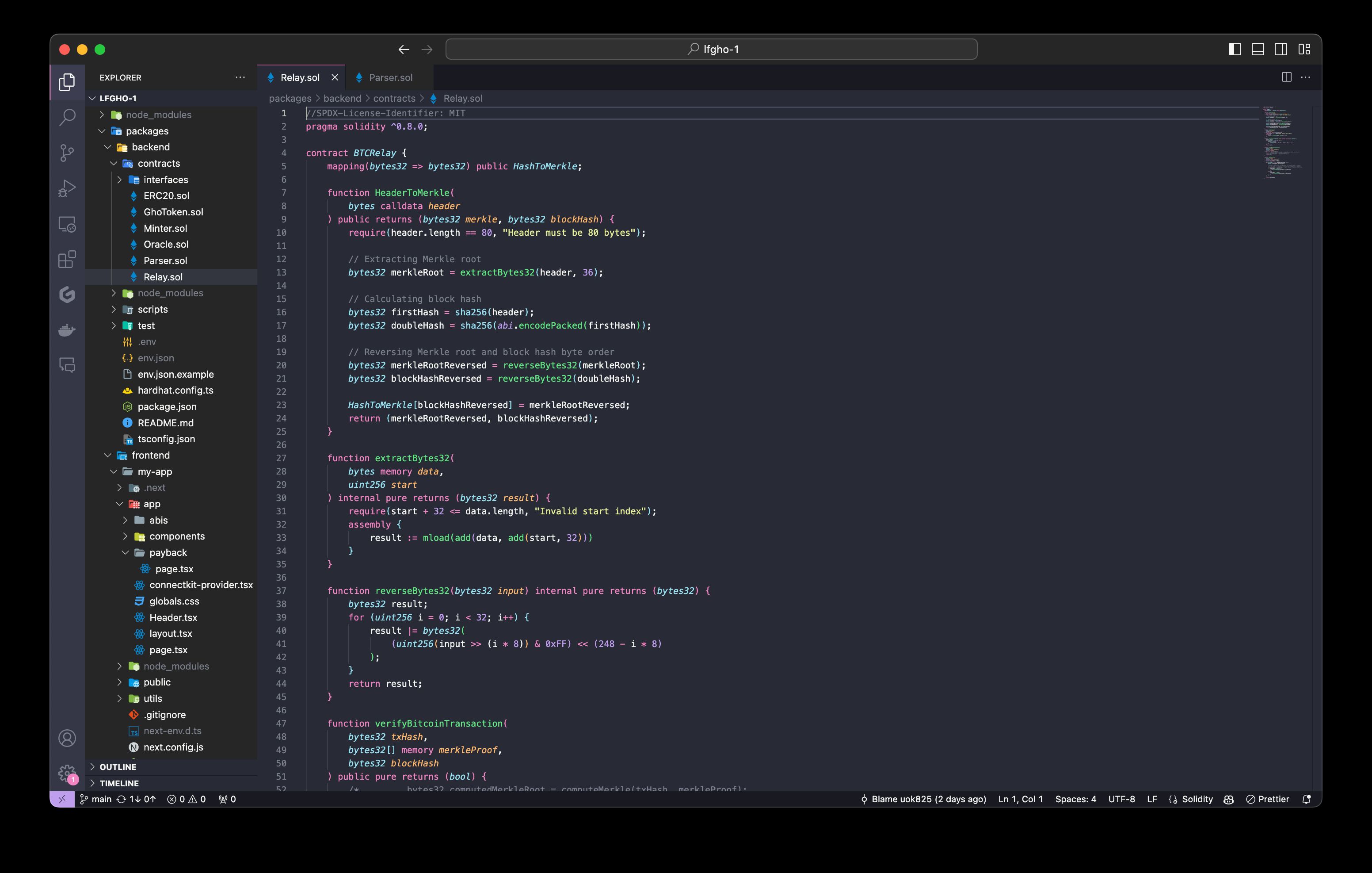Click the split editor right icon
The image size is (1372, 873).
(x=1287, y=77)
